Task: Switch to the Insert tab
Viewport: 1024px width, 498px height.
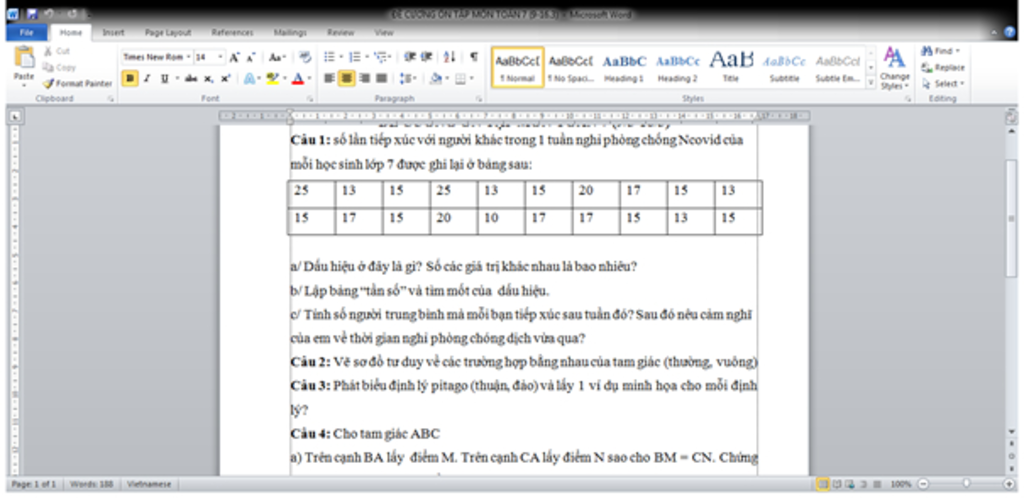Action: pos(113,32)
